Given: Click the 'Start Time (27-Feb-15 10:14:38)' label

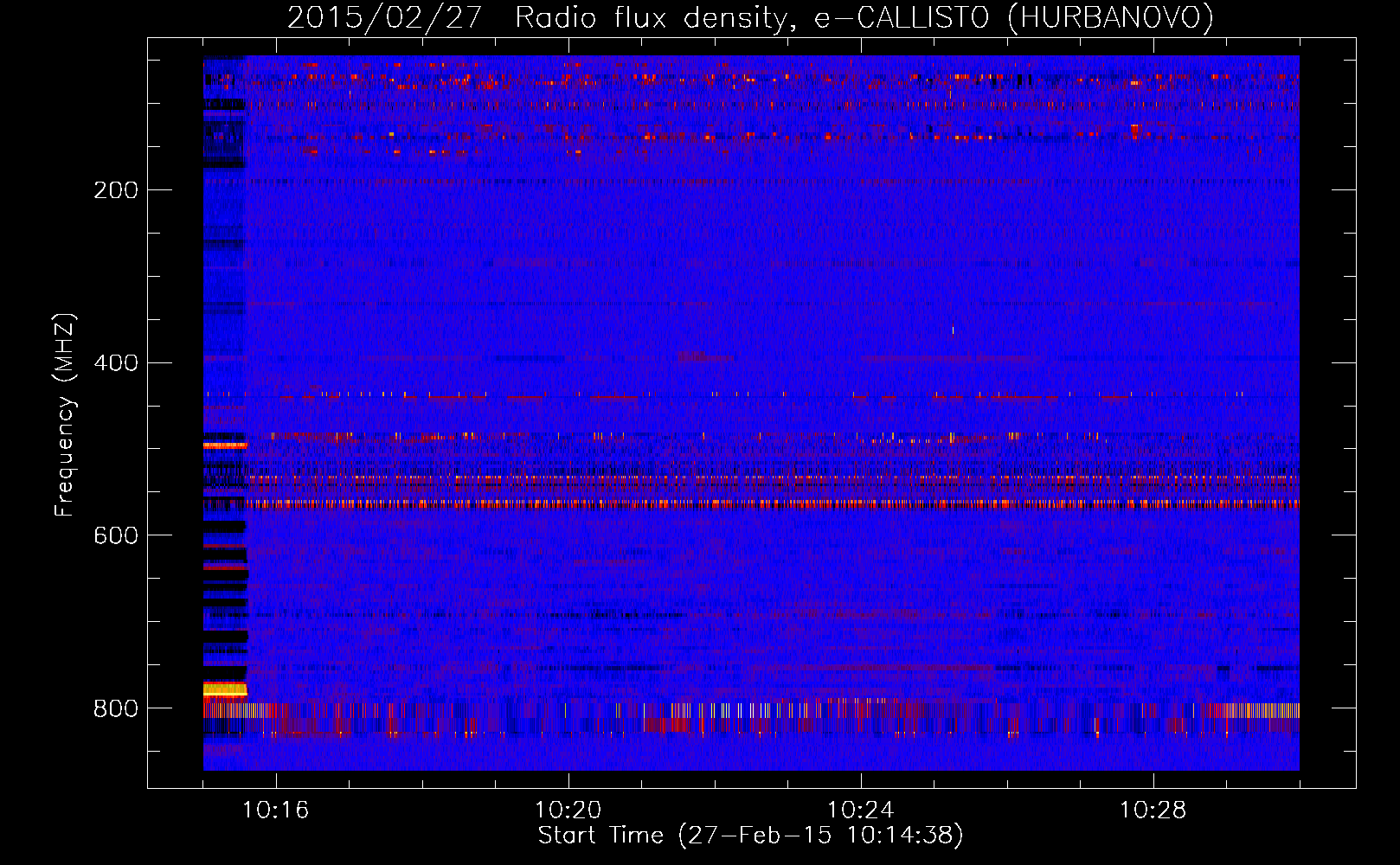Looking at the screenshot, I should [x=750, y=836].
